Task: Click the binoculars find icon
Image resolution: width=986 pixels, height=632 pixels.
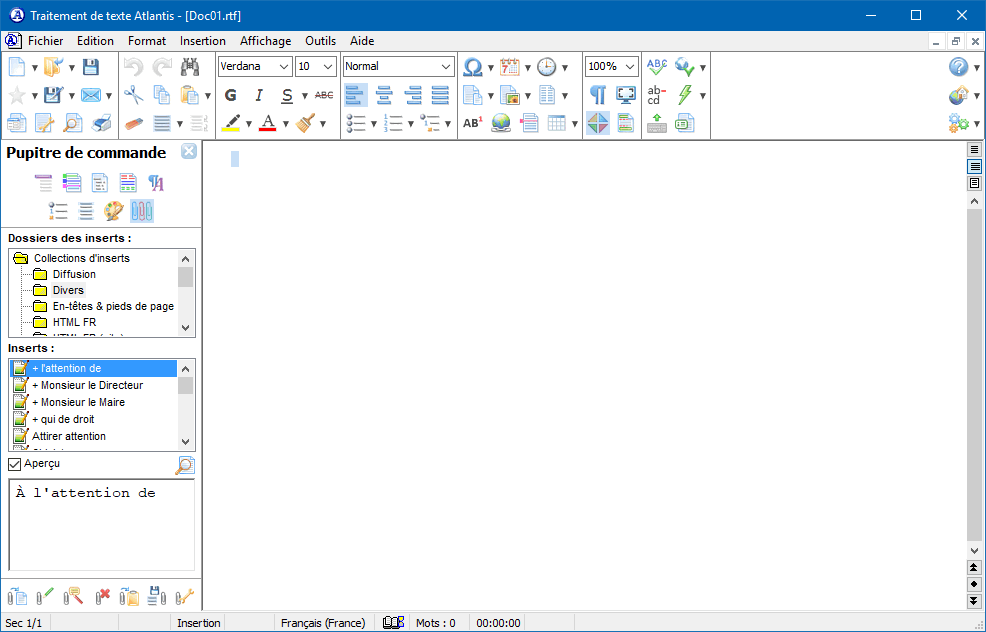Action: pyautogui.click(x=190, y=67)
